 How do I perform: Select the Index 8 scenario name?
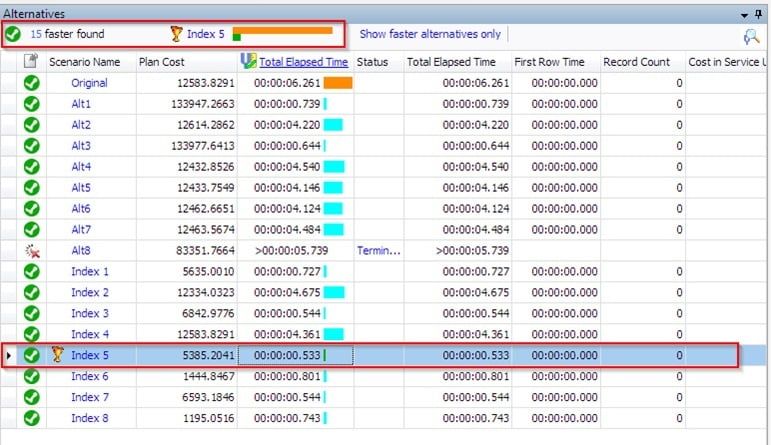point(90,418)
